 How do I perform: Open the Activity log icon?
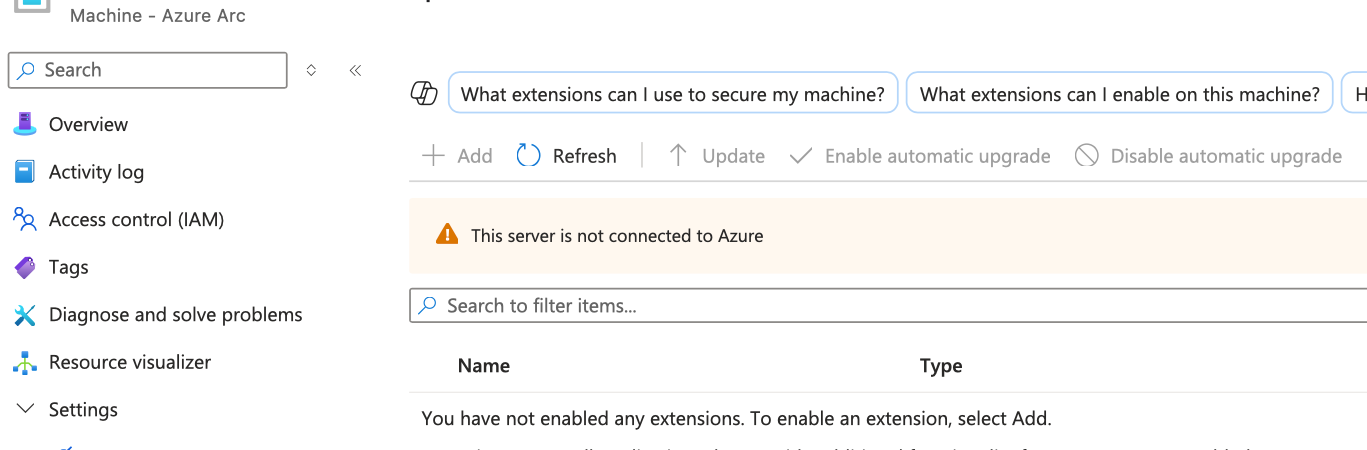(x=25, y=172)
